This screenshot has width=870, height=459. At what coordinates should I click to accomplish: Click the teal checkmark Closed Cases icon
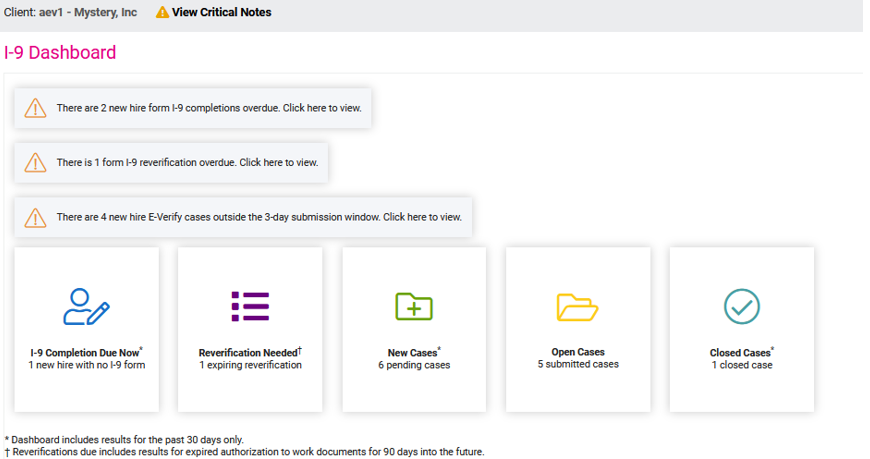coord(742,306)
